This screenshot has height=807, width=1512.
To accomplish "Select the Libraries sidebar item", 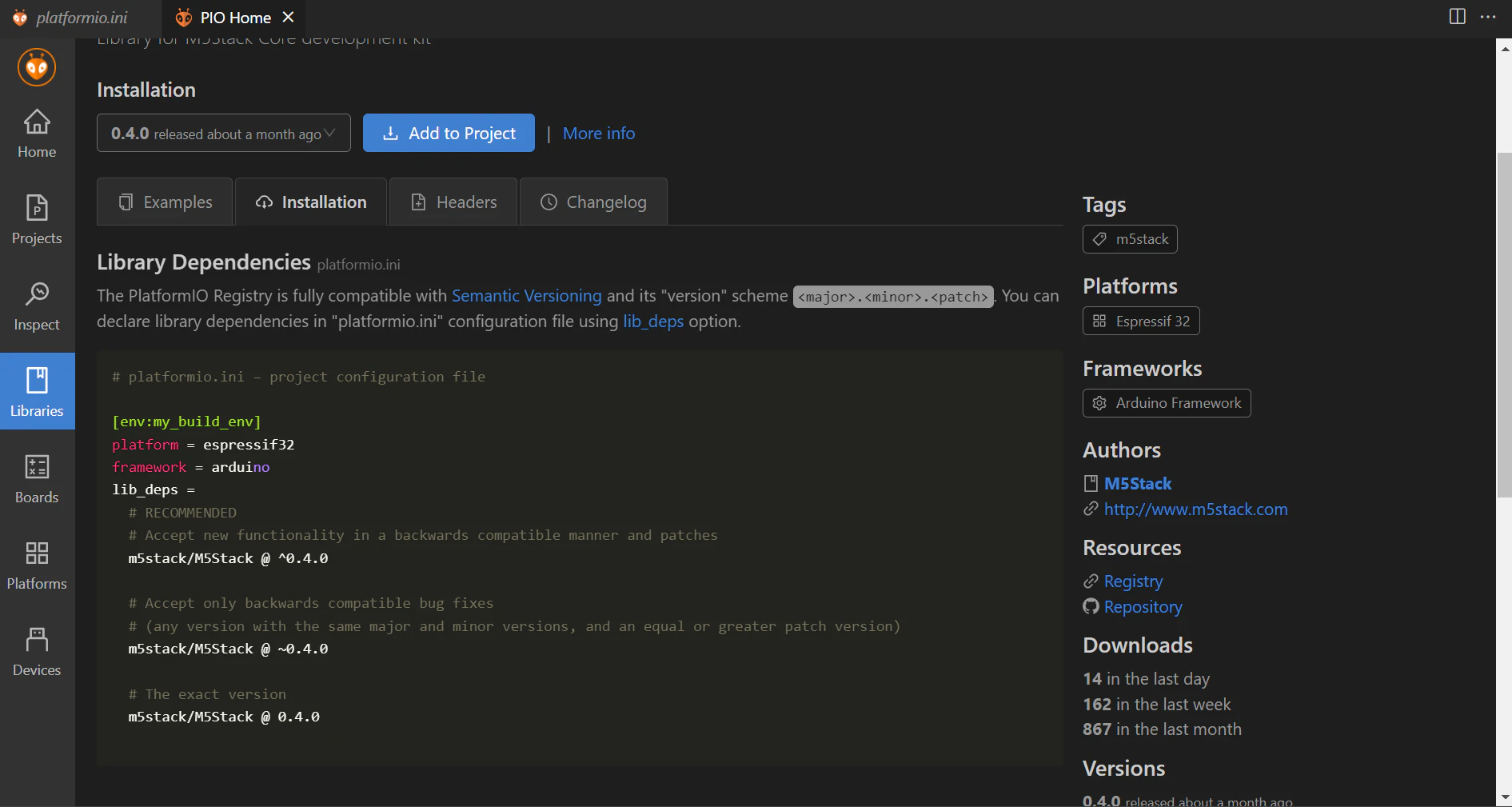I will [x=37, y=391].
